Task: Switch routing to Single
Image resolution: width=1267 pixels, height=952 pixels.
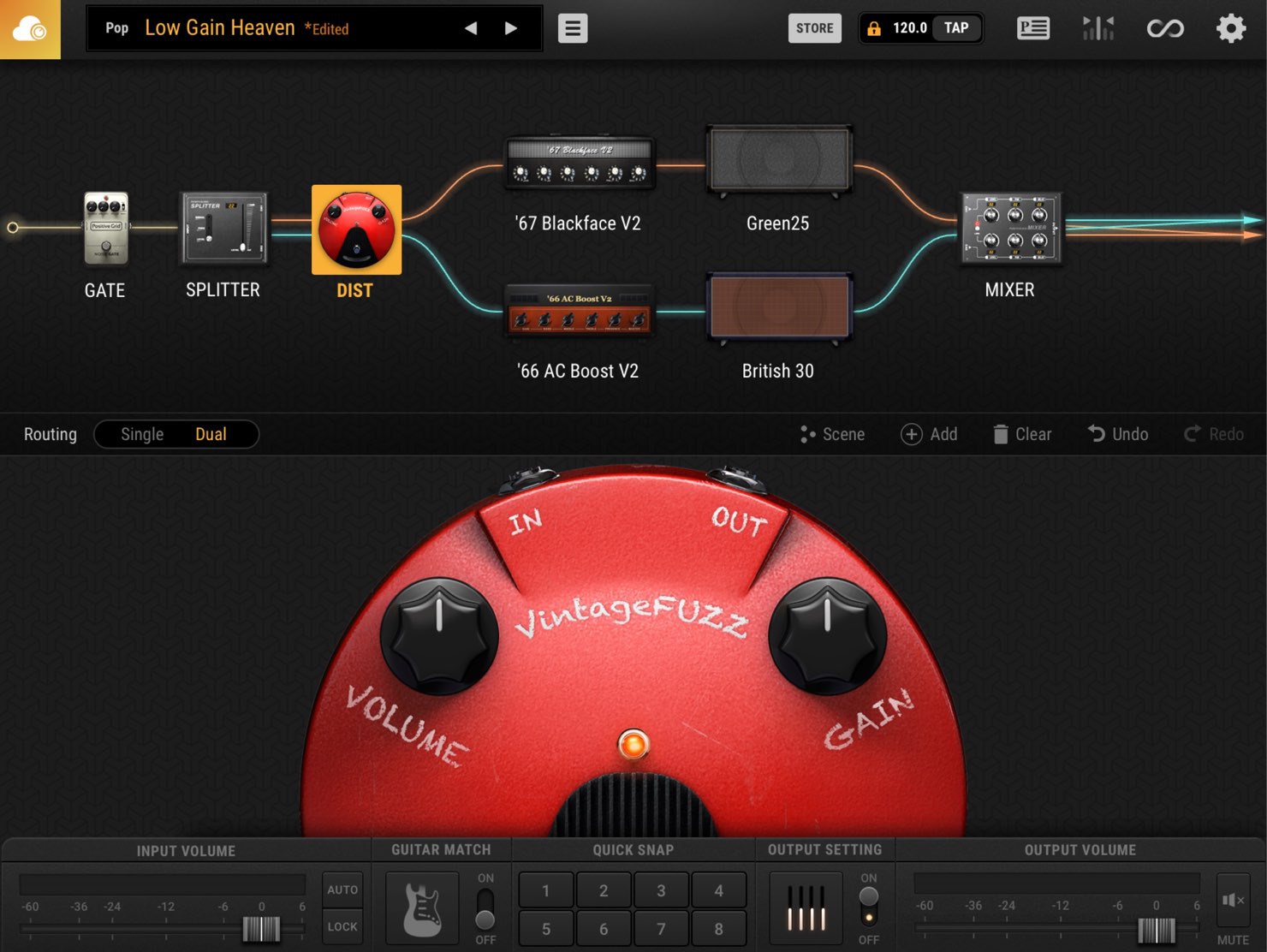Action: click(142, 434)
